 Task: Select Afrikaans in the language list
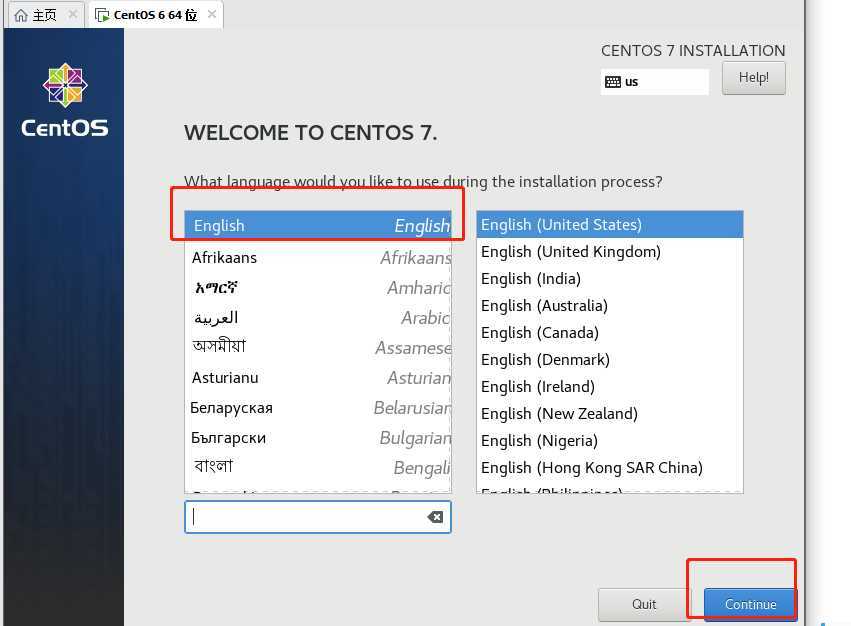318,257
